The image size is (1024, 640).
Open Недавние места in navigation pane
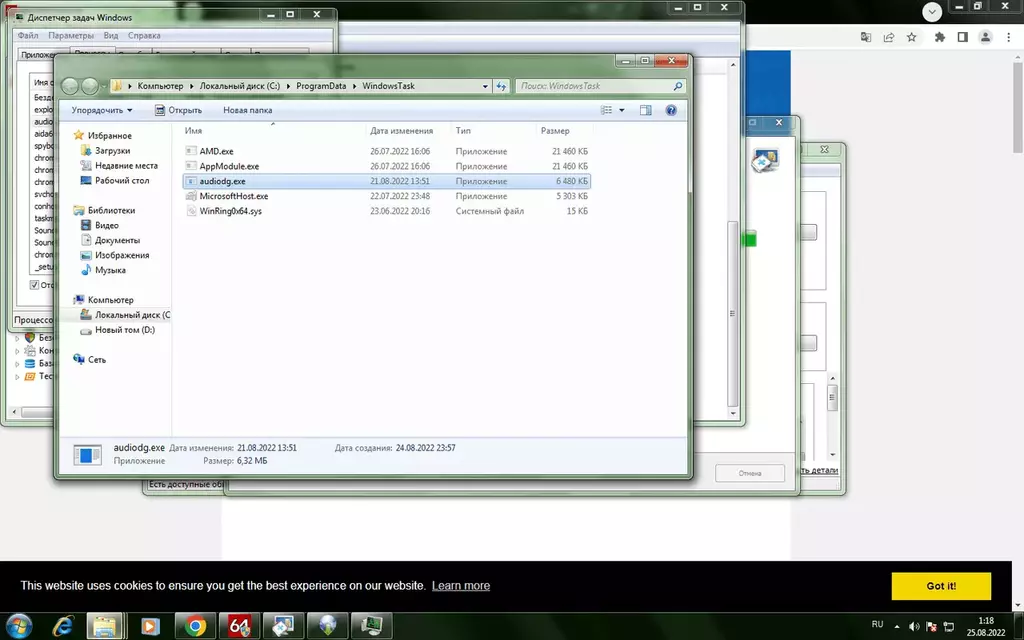click(126, 165)
